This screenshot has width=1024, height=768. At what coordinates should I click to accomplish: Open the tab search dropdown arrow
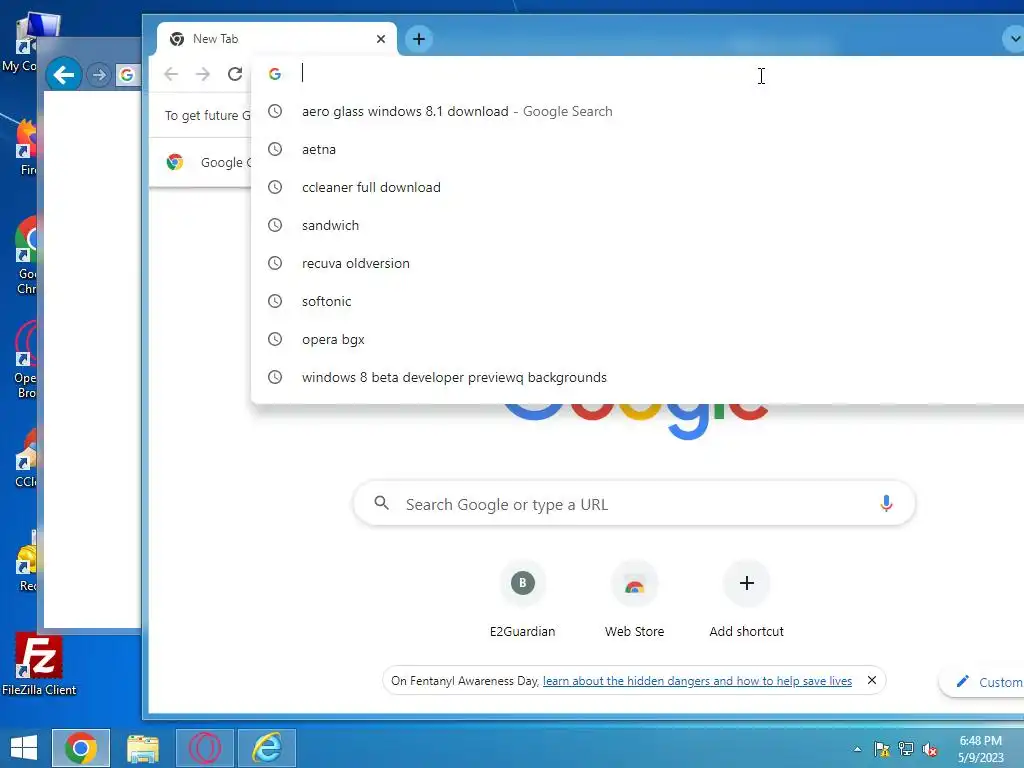coord(1014,39)
